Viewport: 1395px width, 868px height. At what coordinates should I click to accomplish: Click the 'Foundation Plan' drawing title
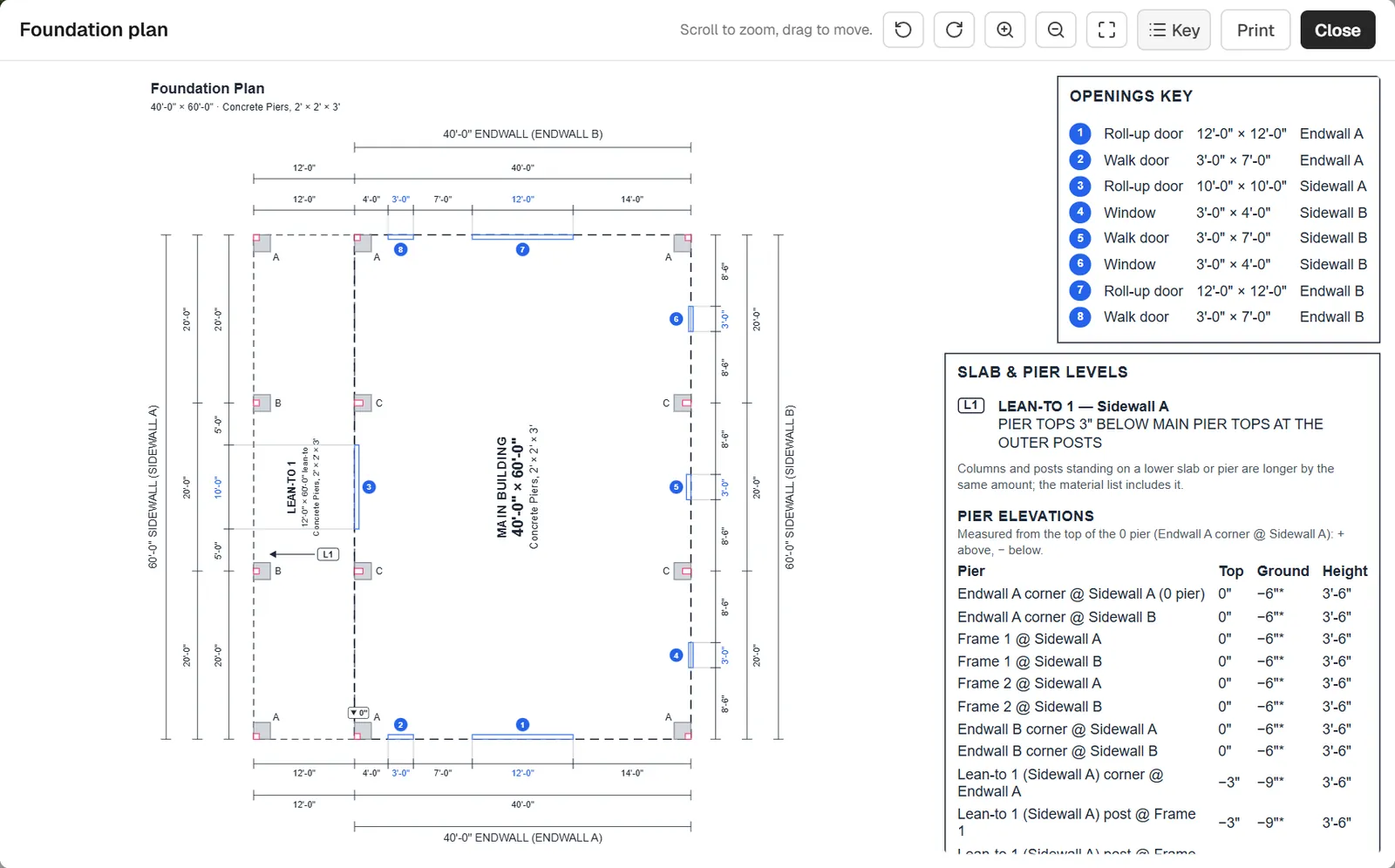(208, 88)
